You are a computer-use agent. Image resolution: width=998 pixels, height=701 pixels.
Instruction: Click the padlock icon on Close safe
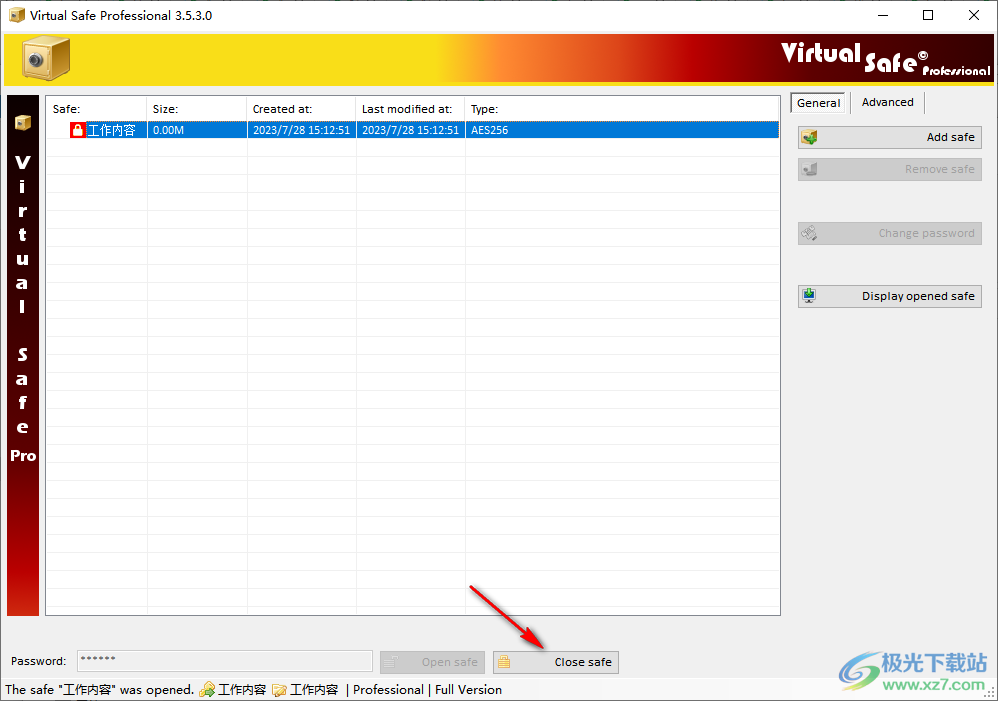click(504, 662)
